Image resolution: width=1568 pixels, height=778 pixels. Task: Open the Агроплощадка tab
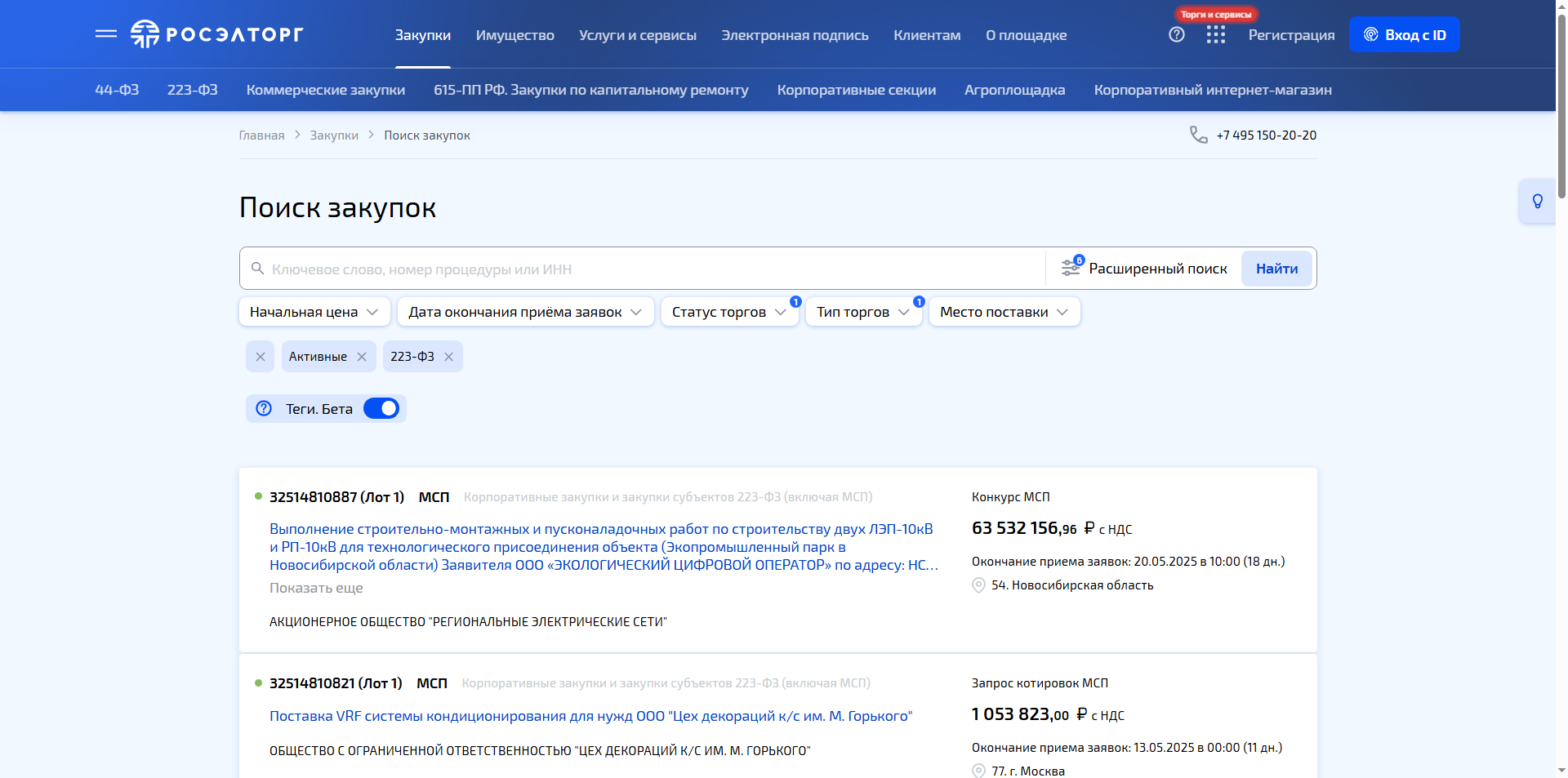coord(1015,90)
